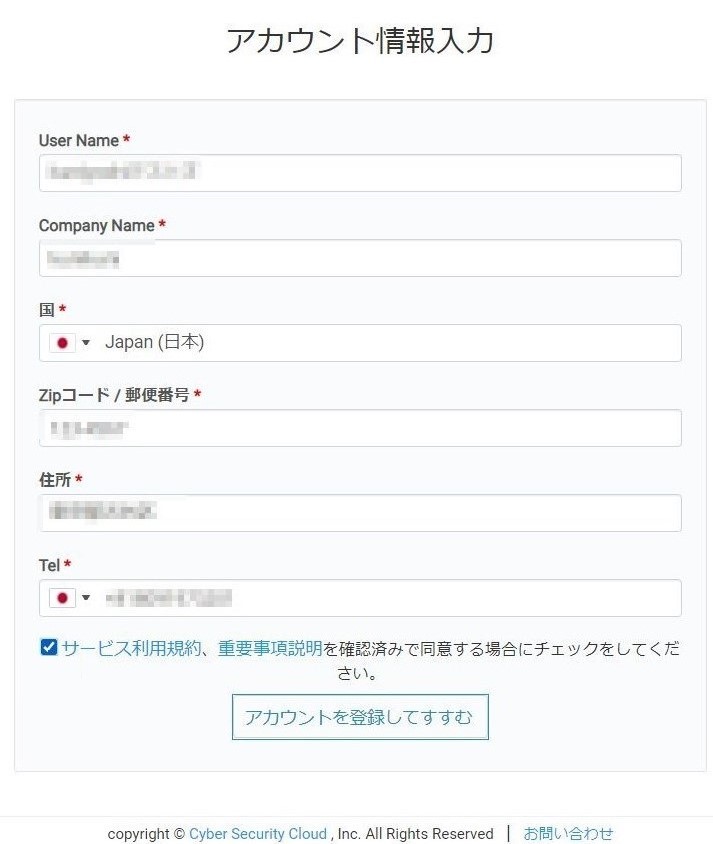Click the Company Name input field
The height and width of the screenshot is (844, 713).
(360, 258)
